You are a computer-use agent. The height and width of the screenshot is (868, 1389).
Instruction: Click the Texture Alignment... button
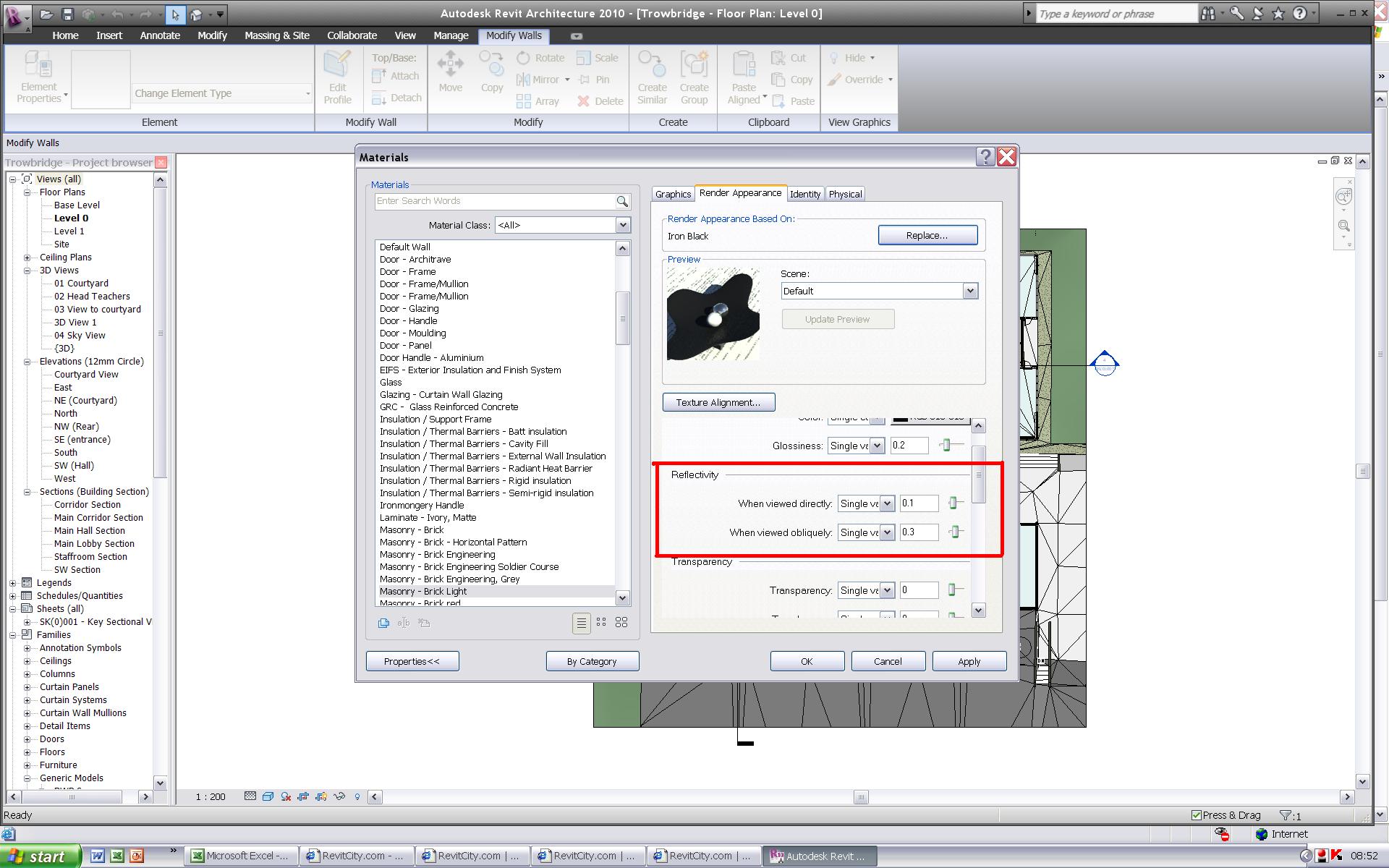[x=718, y=402]
